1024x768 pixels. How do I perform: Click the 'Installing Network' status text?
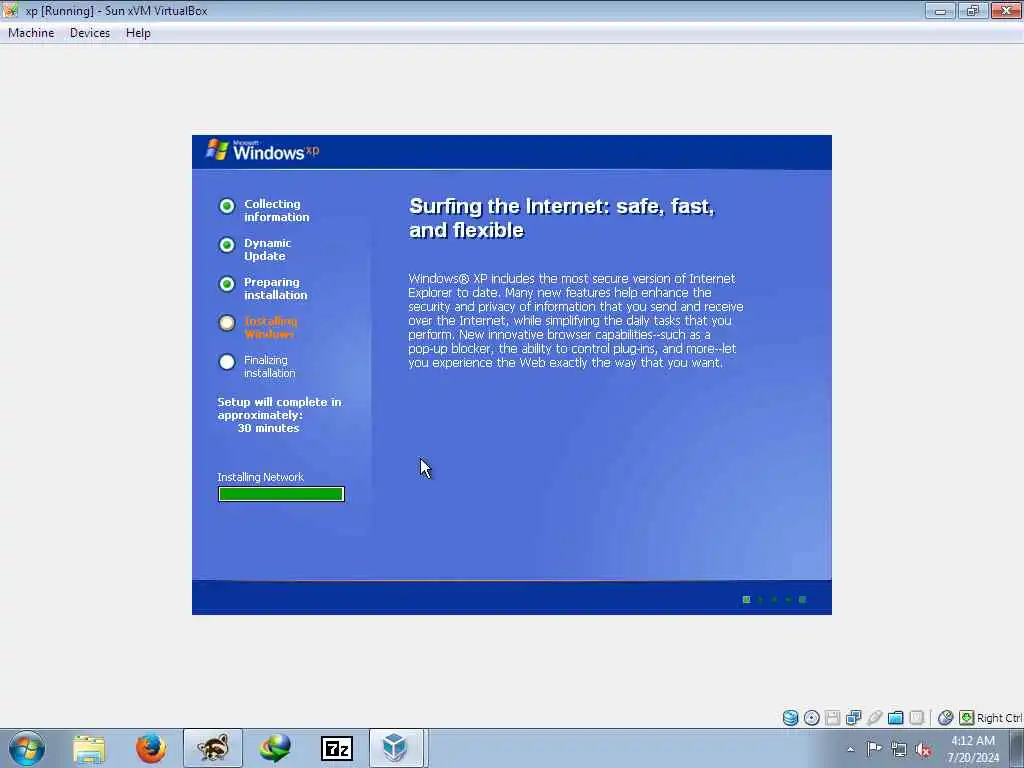260,477
